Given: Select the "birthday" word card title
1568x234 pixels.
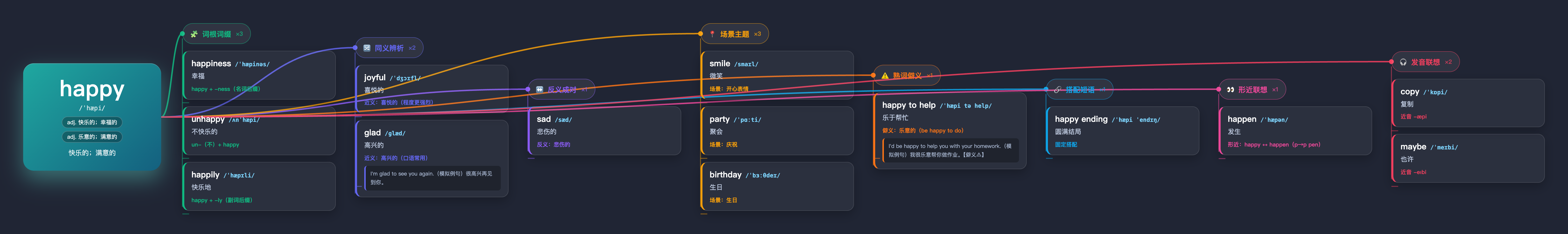Looking at the screenshot, I should pyautogui.click(x=726, y=175).
